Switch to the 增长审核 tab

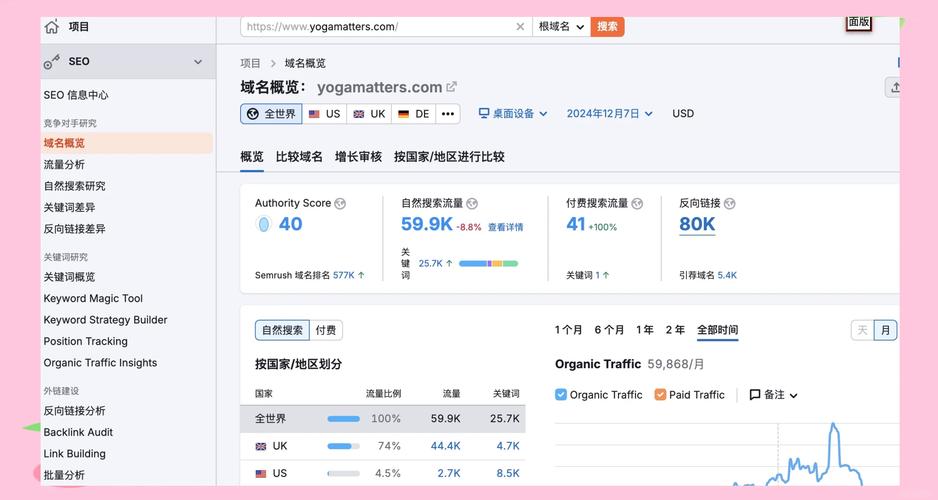pyautogui.click(x=358, y=157)
